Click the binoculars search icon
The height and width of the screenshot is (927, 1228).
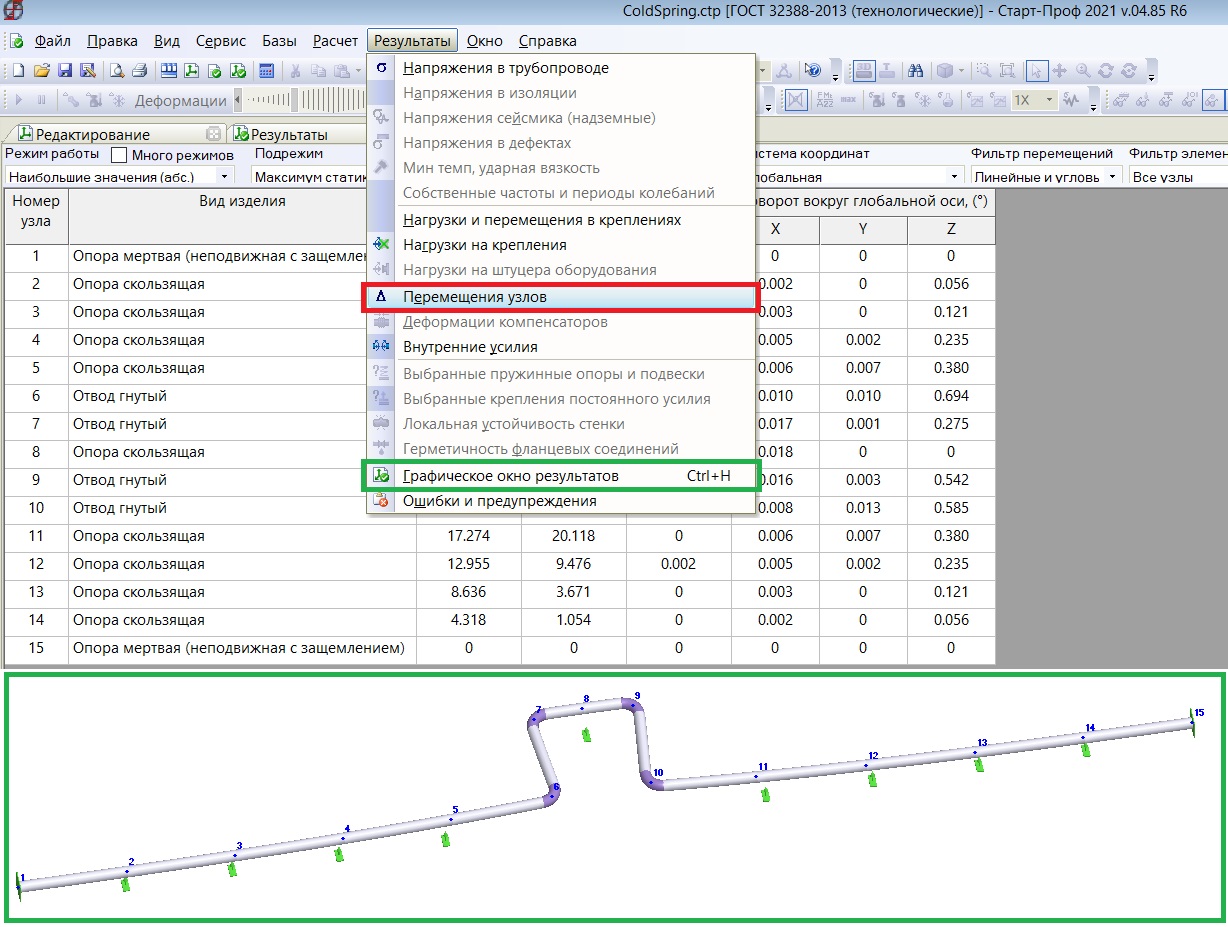pyautogui.click(x=914, y=71)
